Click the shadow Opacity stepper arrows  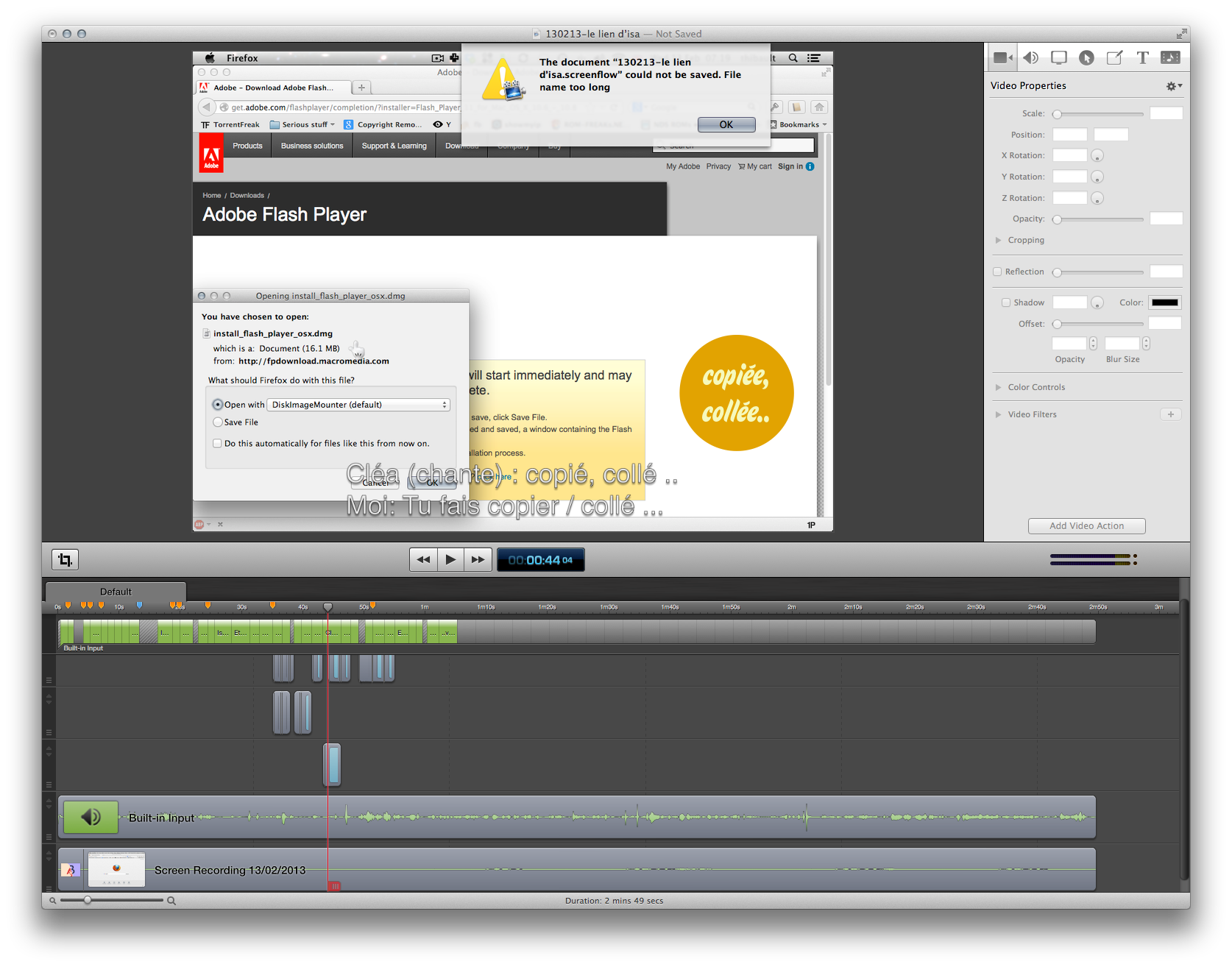pos(1093,344)
